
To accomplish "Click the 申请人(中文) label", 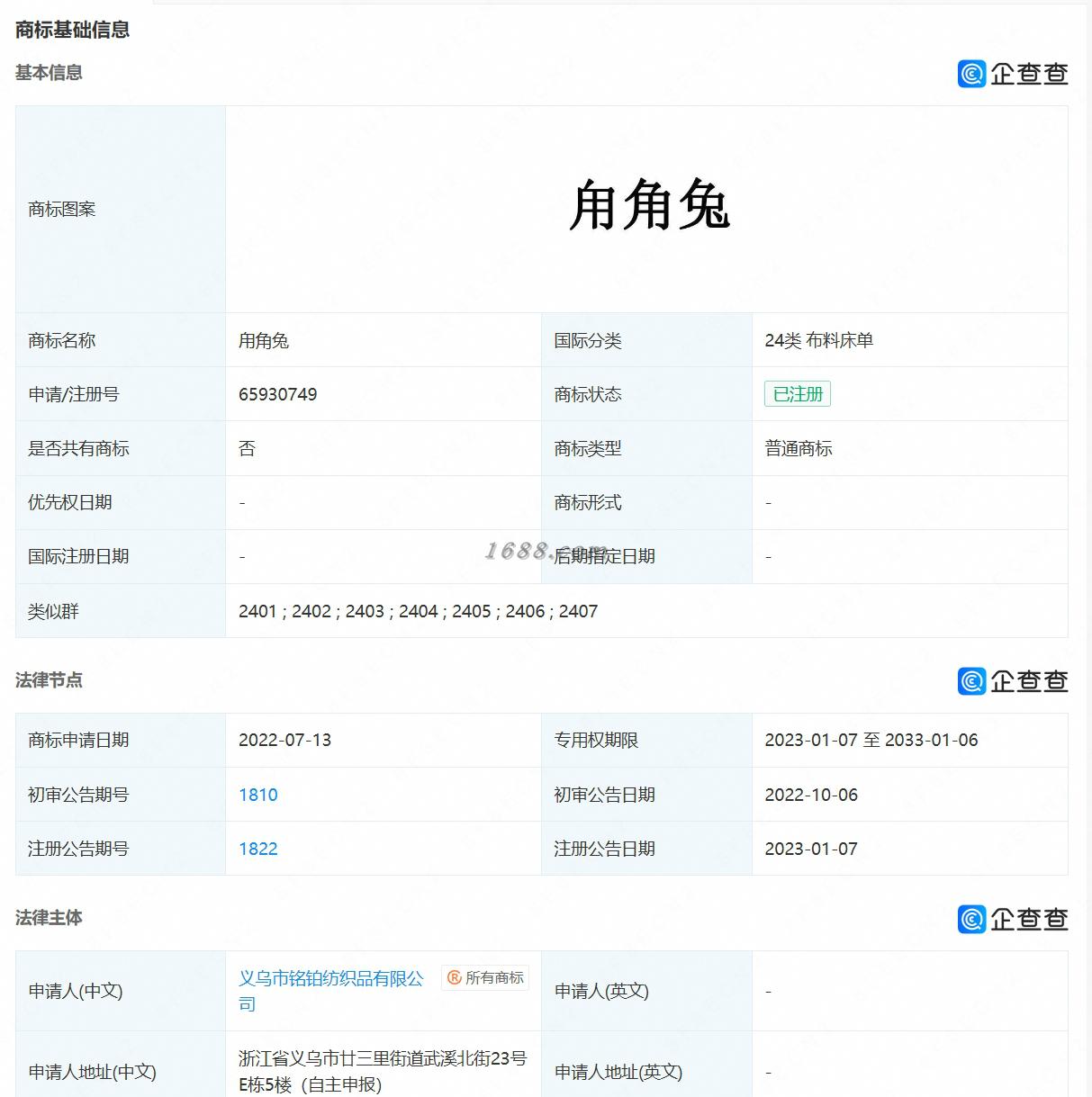I will coord(76,991).
